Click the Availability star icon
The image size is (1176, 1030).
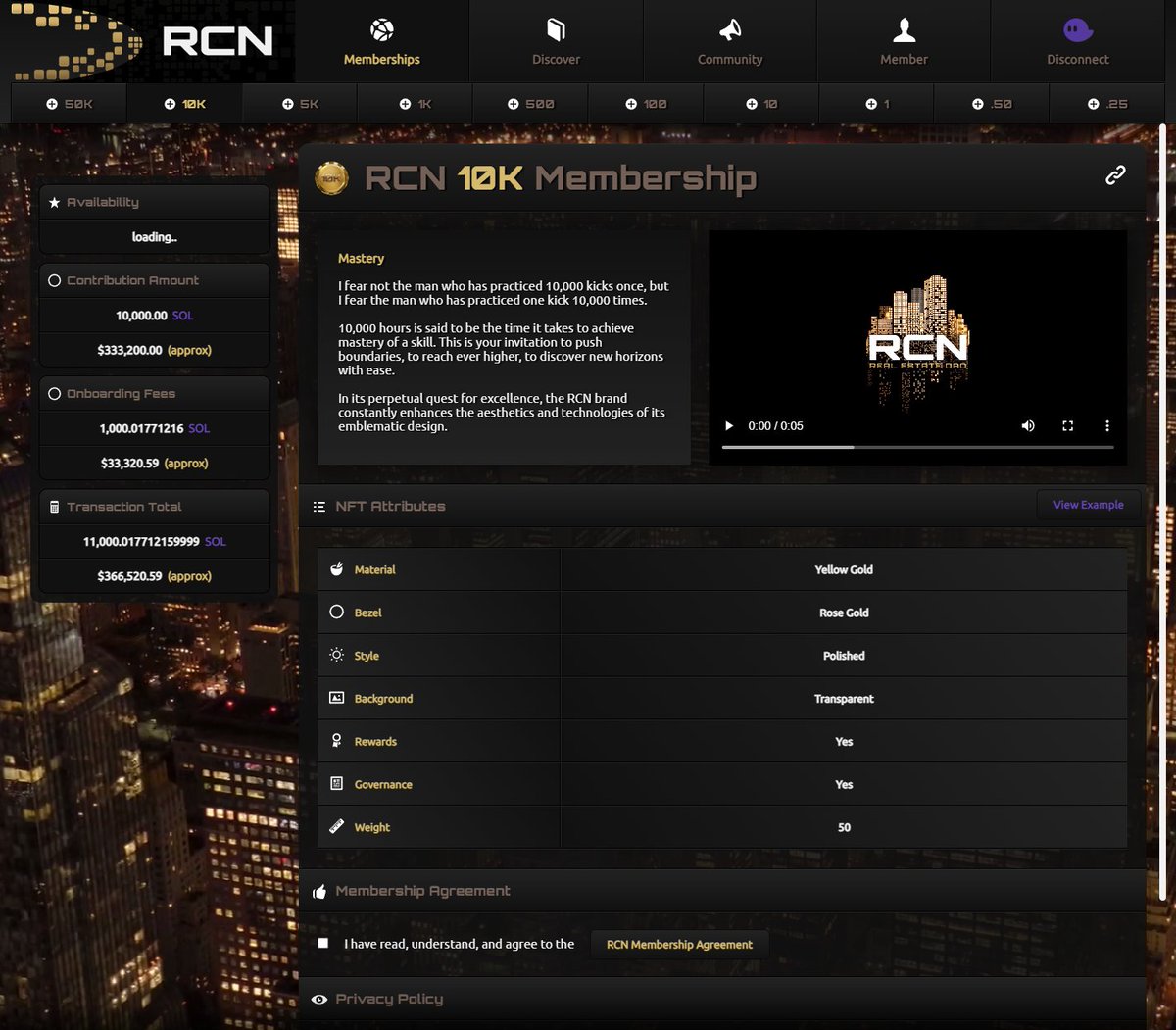tap(54, 202)
